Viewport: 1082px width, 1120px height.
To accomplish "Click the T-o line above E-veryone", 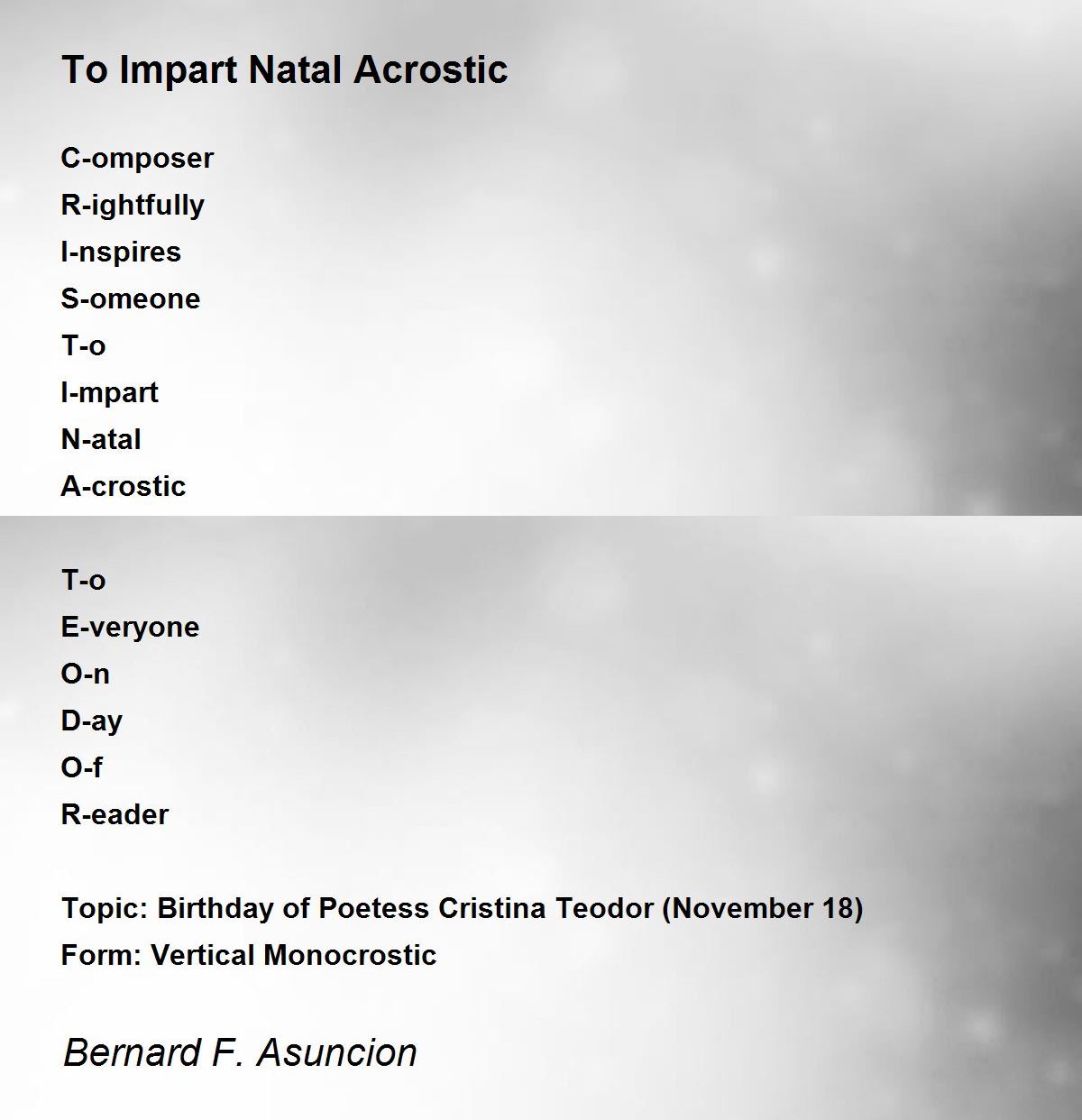I will [x=83, y=580].
